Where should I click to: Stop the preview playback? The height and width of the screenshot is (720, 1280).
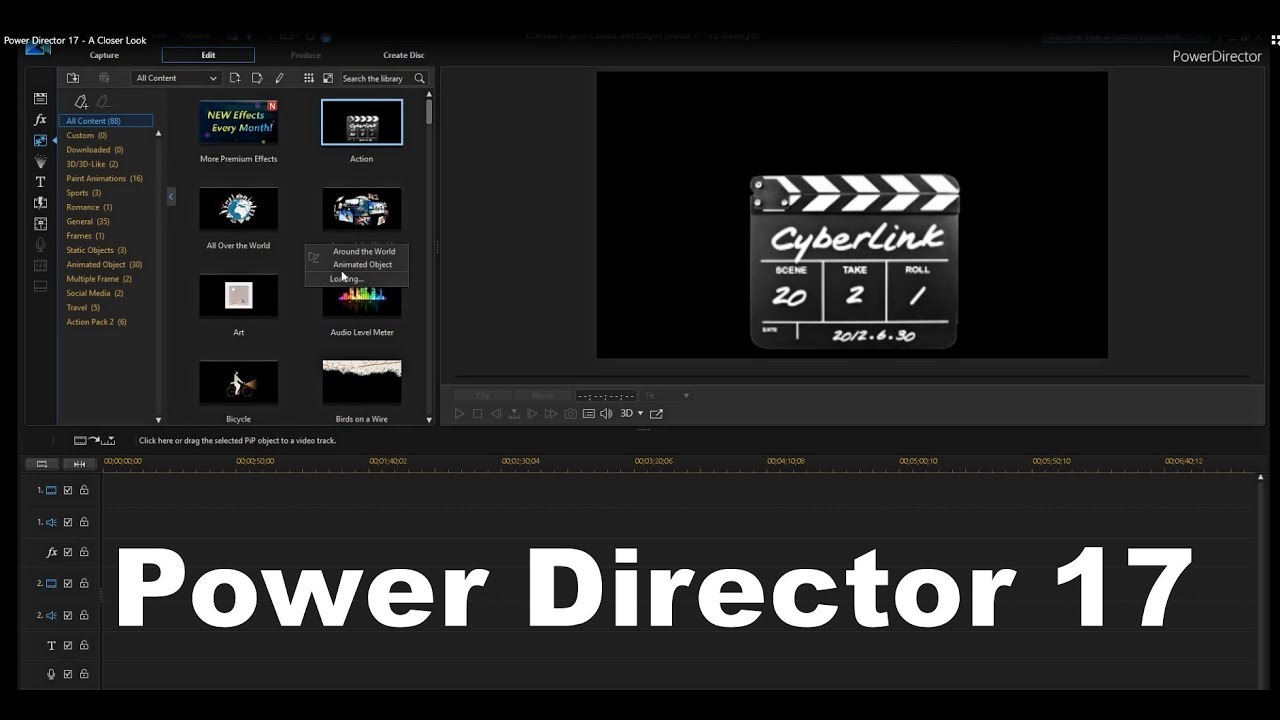tap(478, 413)
